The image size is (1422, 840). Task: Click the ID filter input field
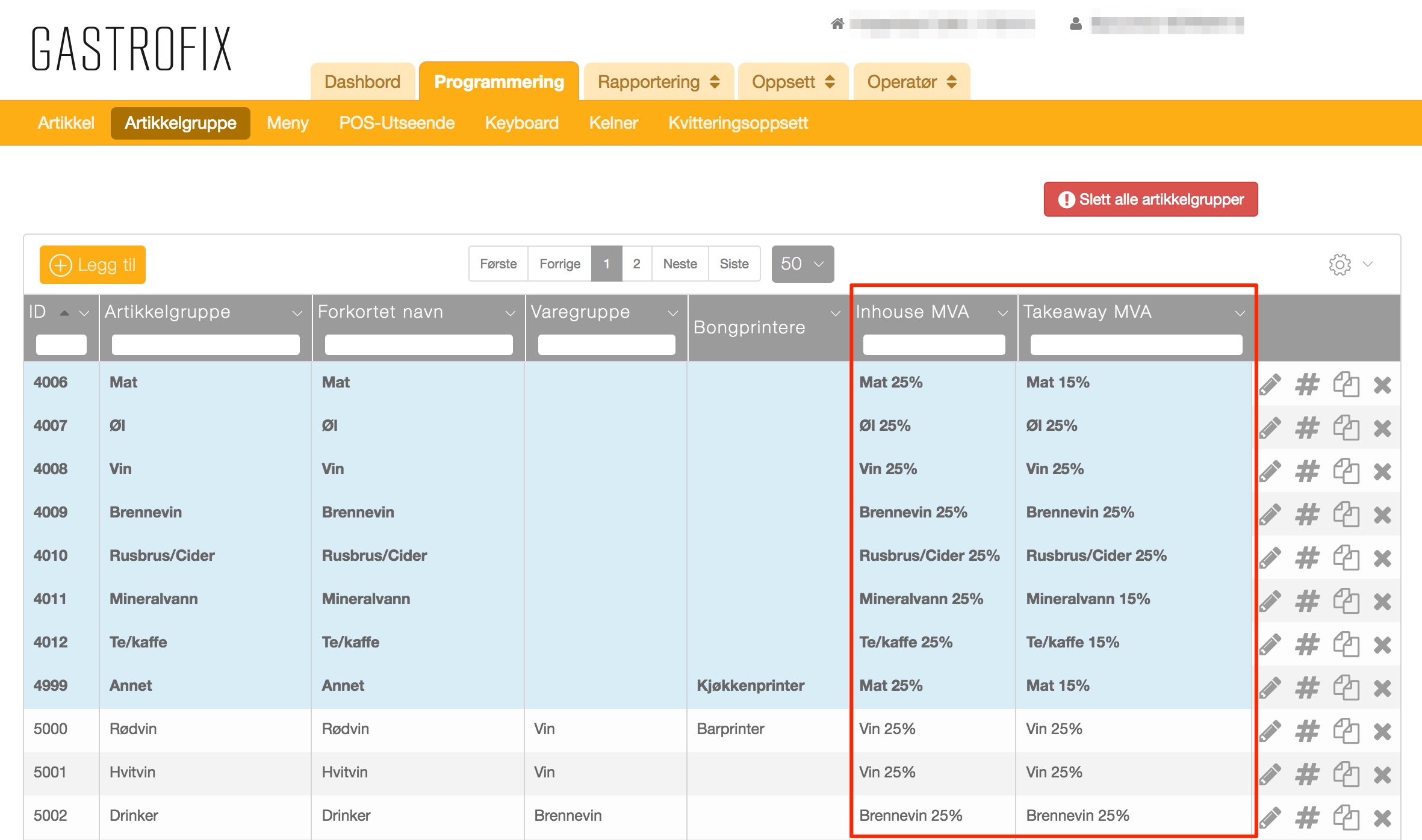61,345
